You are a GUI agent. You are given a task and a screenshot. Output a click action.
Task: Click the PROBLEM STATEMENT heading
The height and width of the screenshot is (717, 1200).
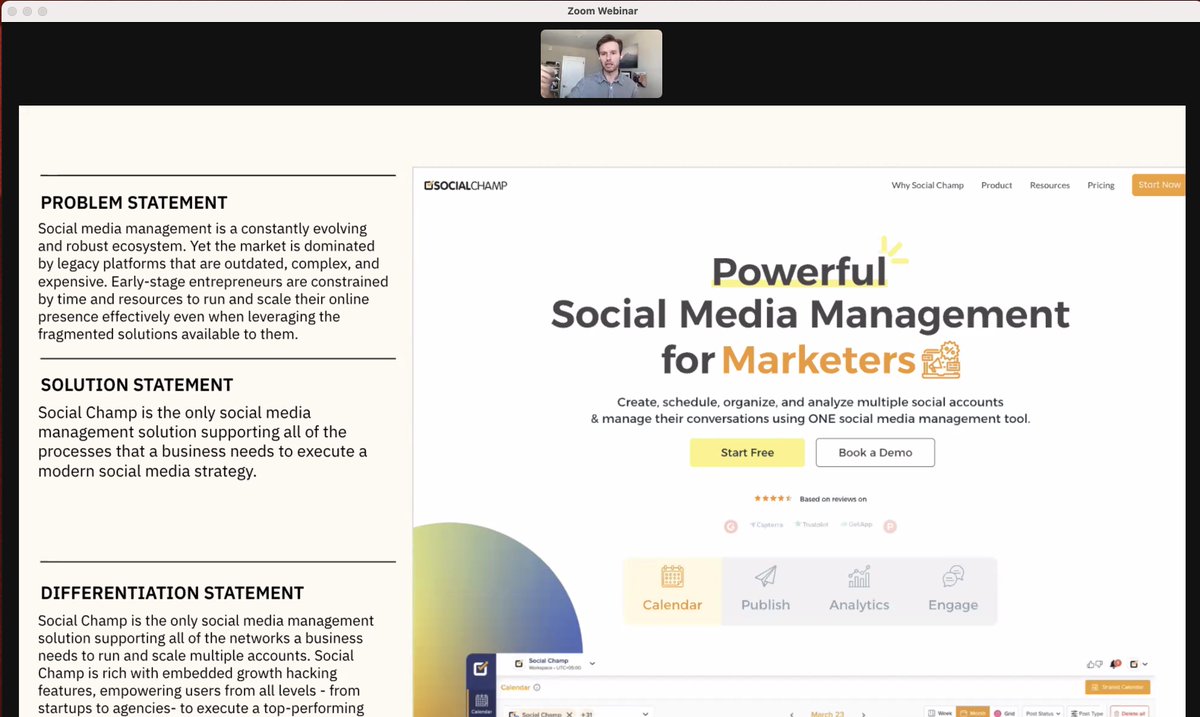click(x=134, y=203)
